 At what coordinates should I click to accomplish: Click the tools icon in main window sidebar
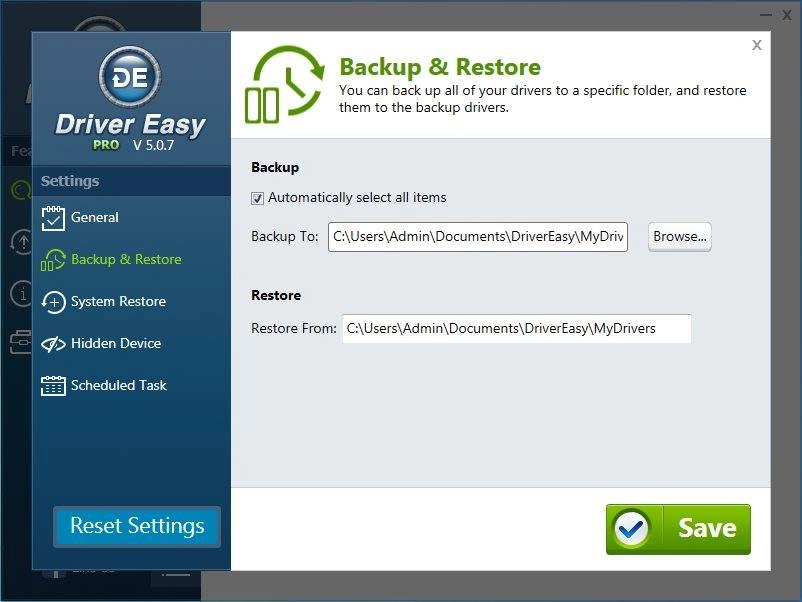coord(21,342)
